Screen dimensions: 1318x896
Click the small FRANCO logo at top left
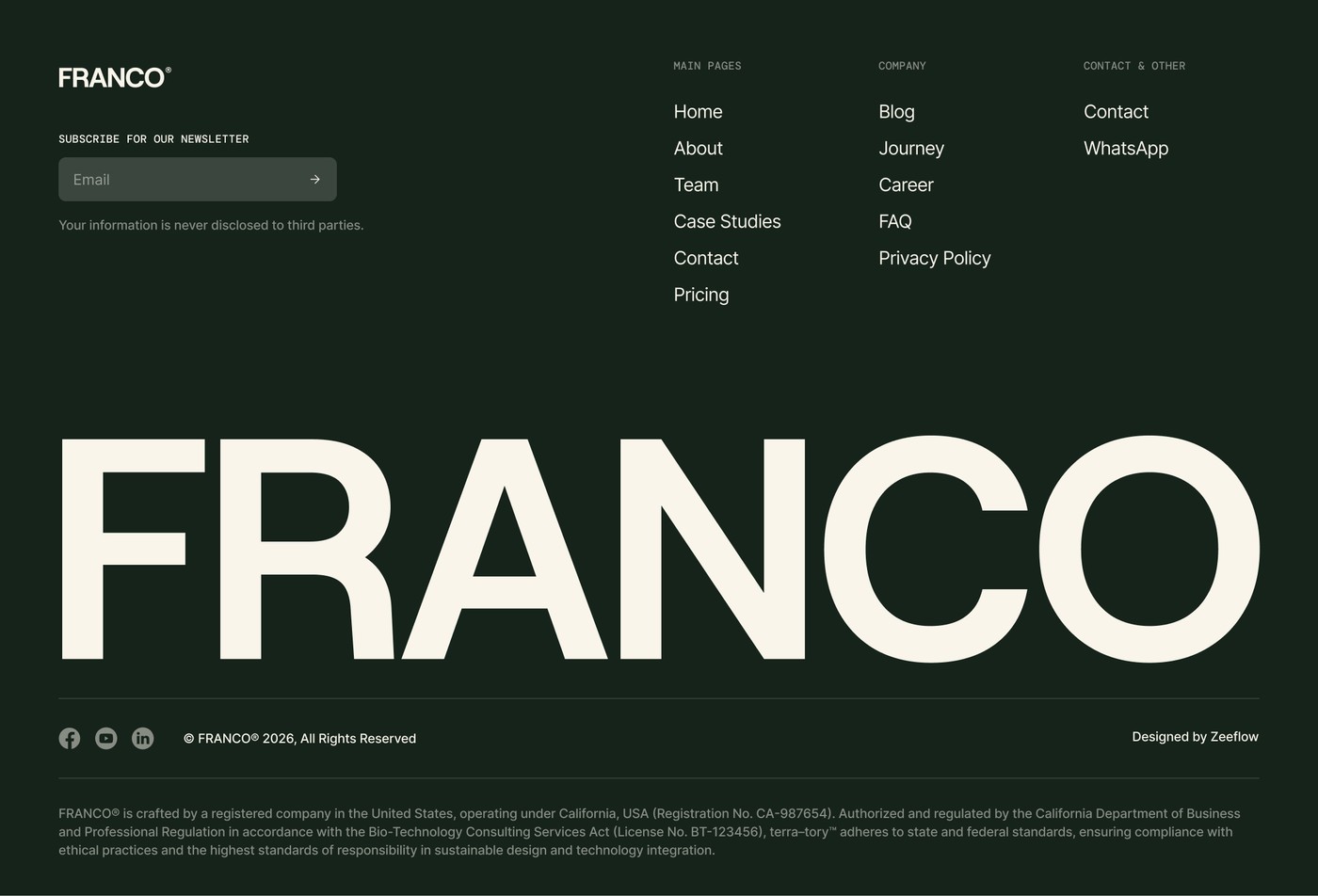click(x=115, y=77)
